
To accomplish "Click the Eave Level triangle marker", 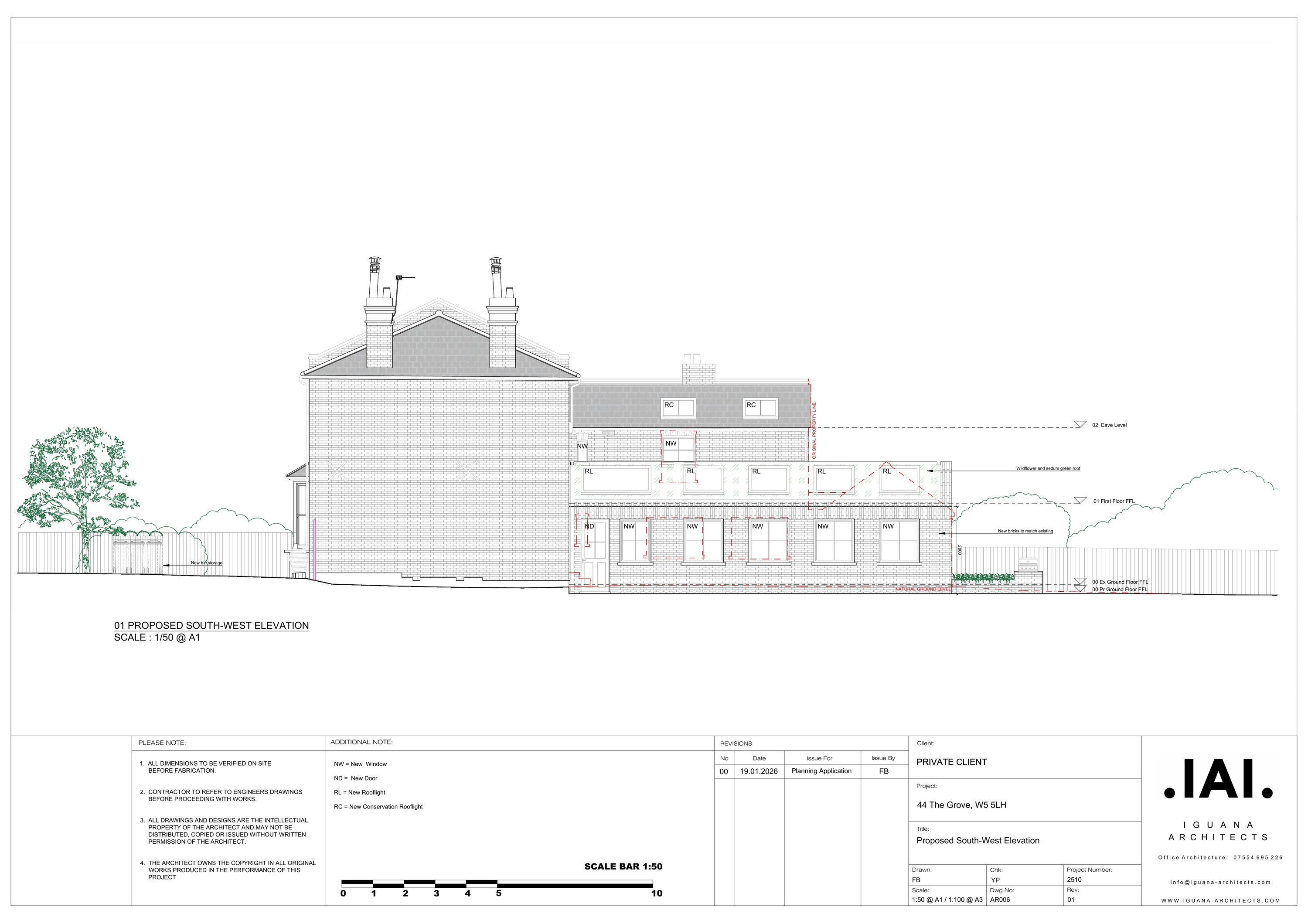I will coord(1080,424).
